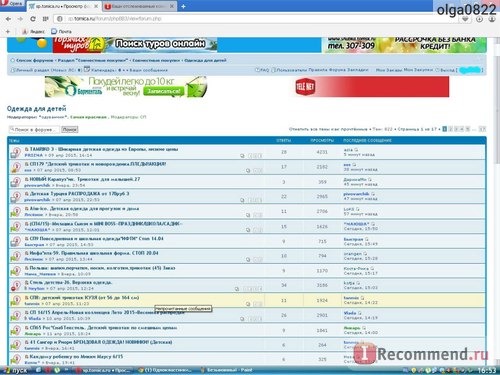Click mark all topics as read link

pos(328,129)
